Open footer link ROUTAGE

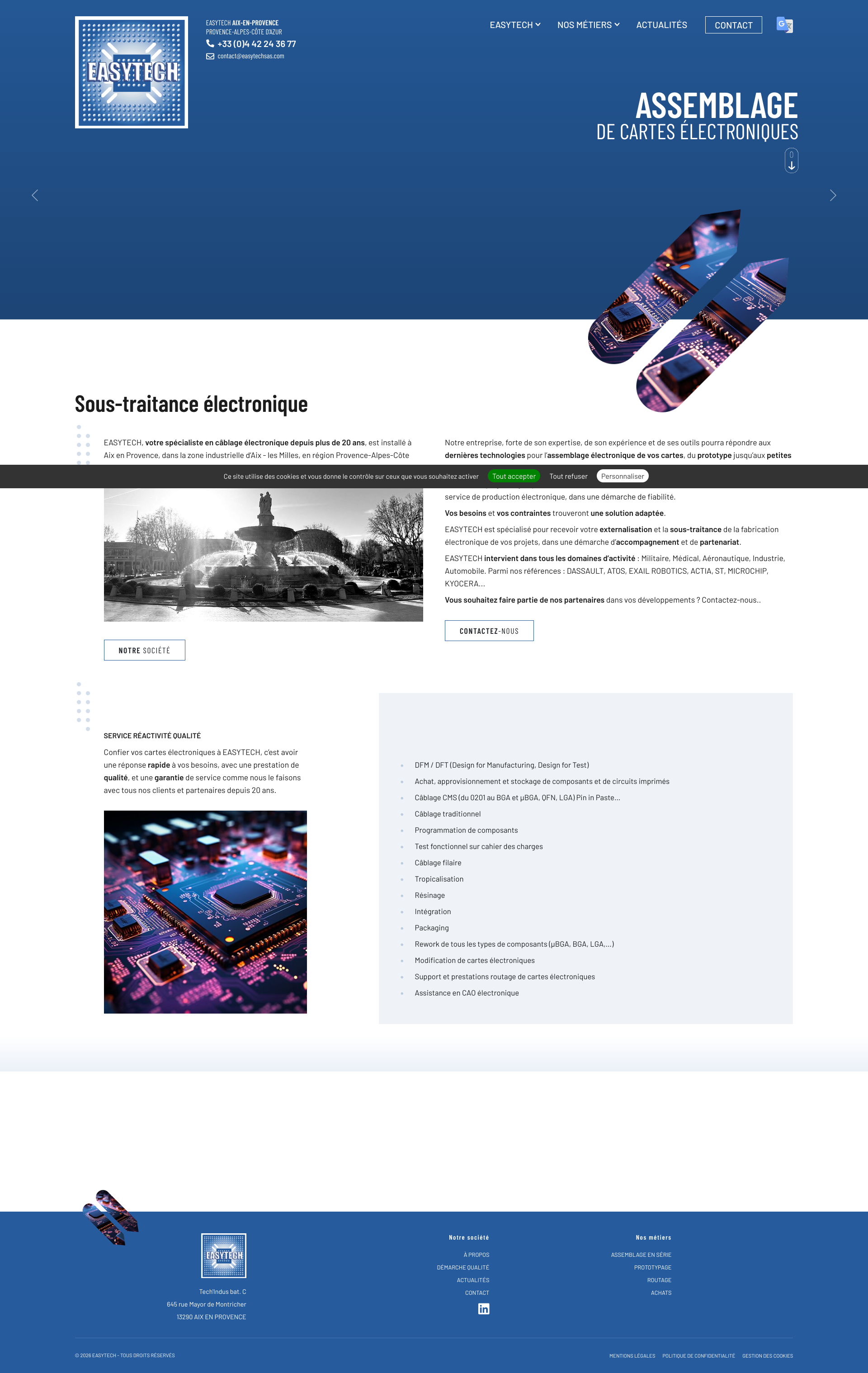659,1280
